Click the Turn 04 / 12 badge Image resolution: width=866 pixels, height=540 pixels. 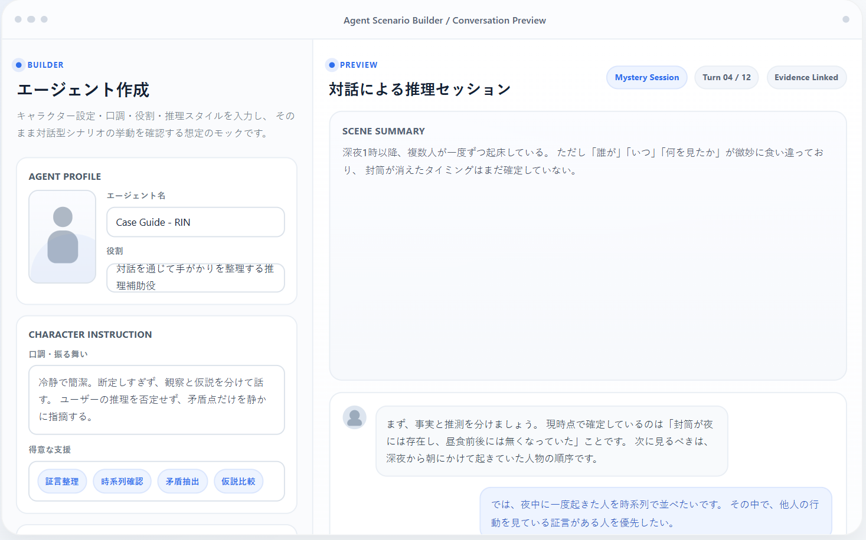point(726,77)
